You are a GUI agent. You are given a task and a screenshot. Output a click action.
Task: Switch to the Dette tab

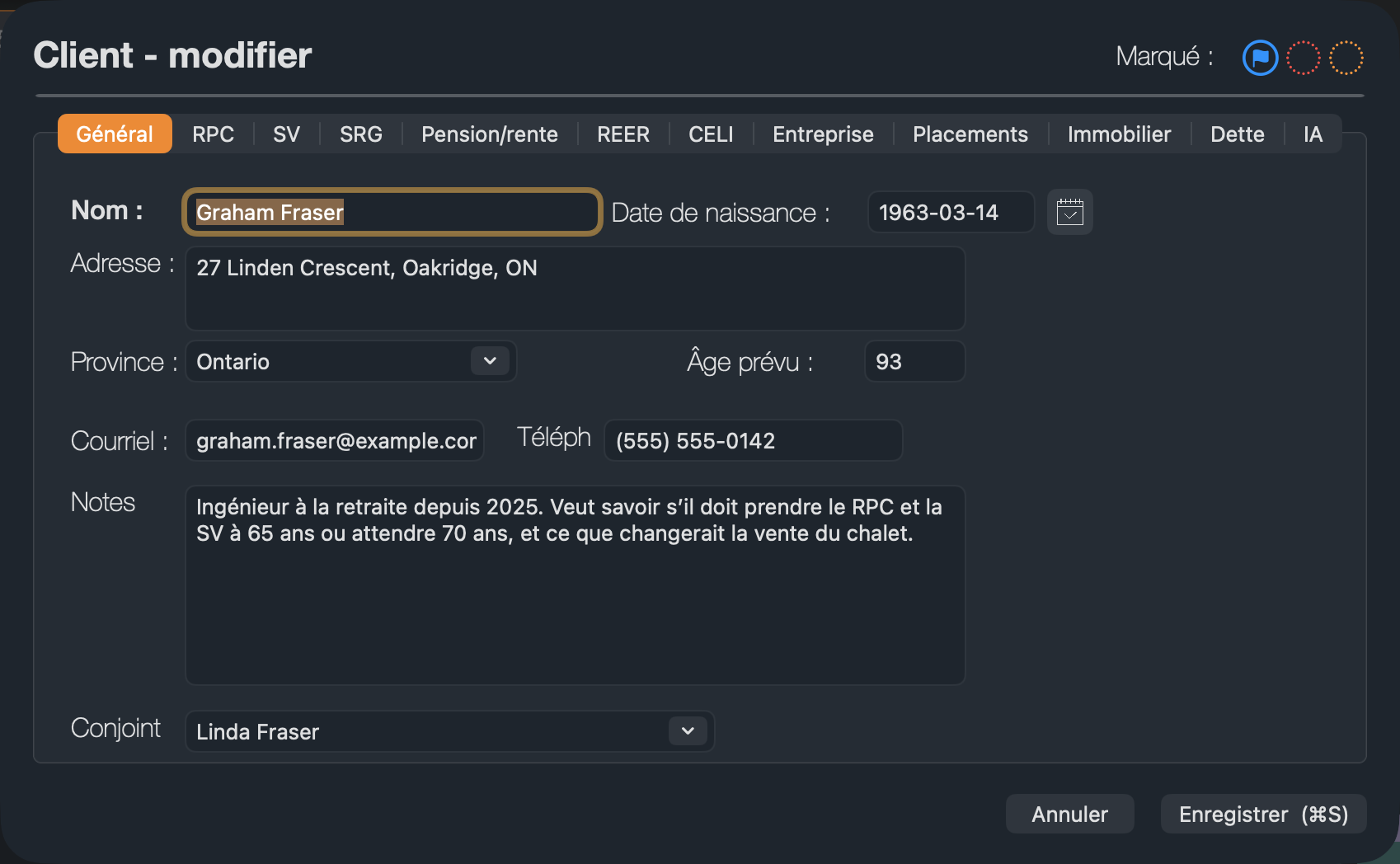[x=1238, y=134]
